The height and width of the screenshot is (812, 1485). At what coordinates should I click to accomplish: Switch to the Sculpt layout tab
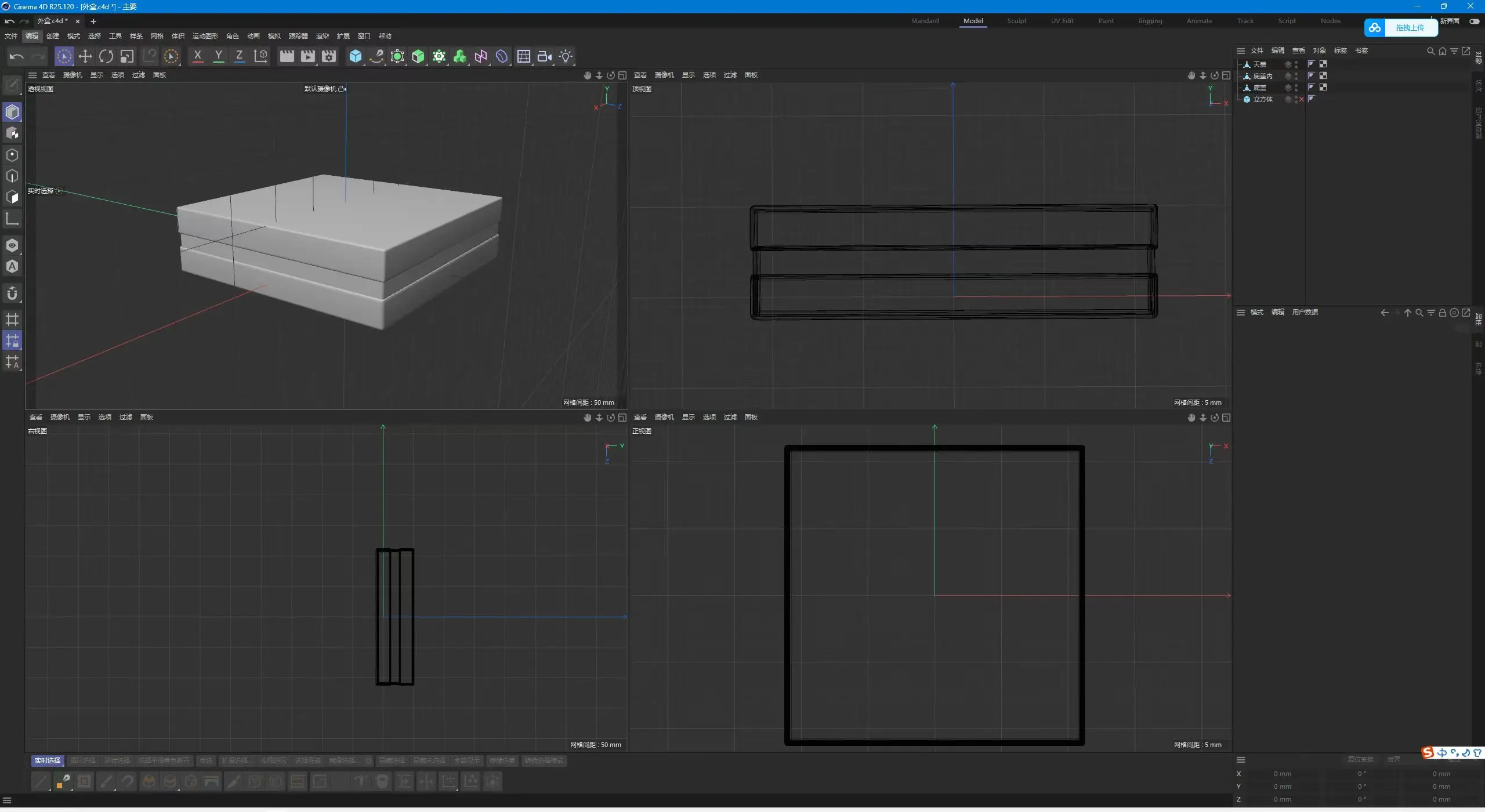(x=1016, y=21)
